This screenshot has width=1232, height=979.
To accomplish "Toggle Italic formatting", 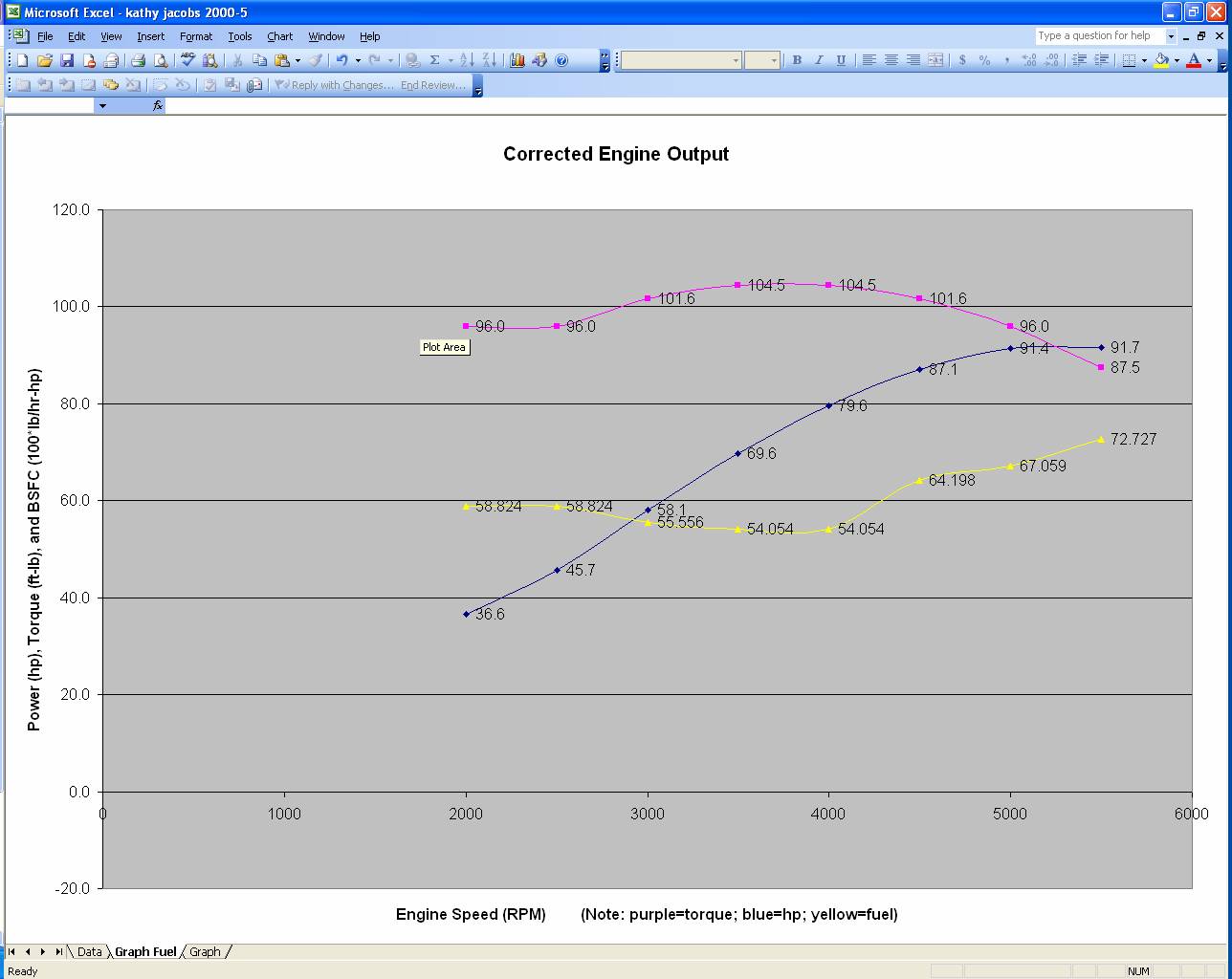I will pyautogui.click(x=819, y=60).
